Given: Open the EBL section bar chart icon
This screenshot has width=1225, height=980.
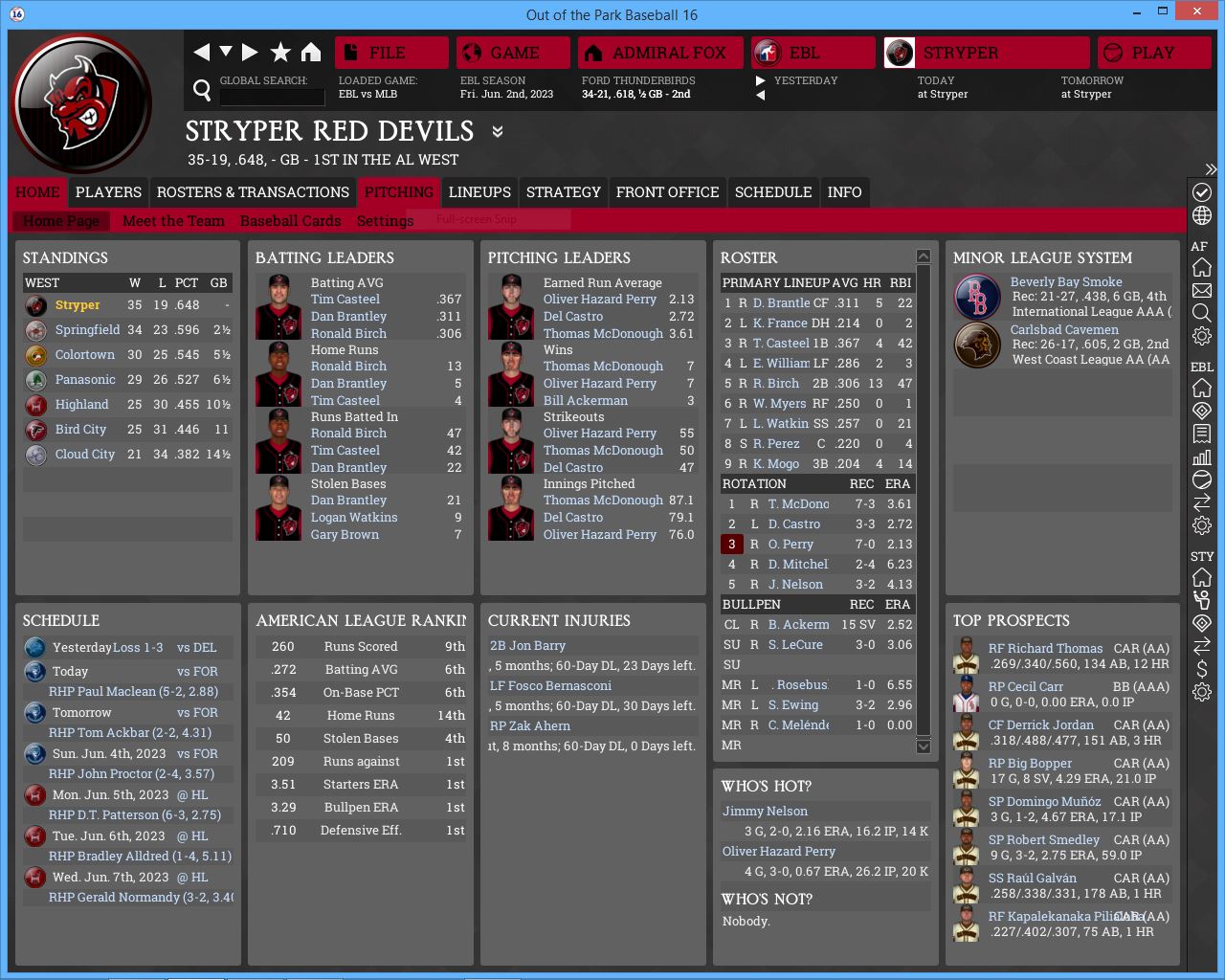Looking at the screenshot, I should point(1202,457).
